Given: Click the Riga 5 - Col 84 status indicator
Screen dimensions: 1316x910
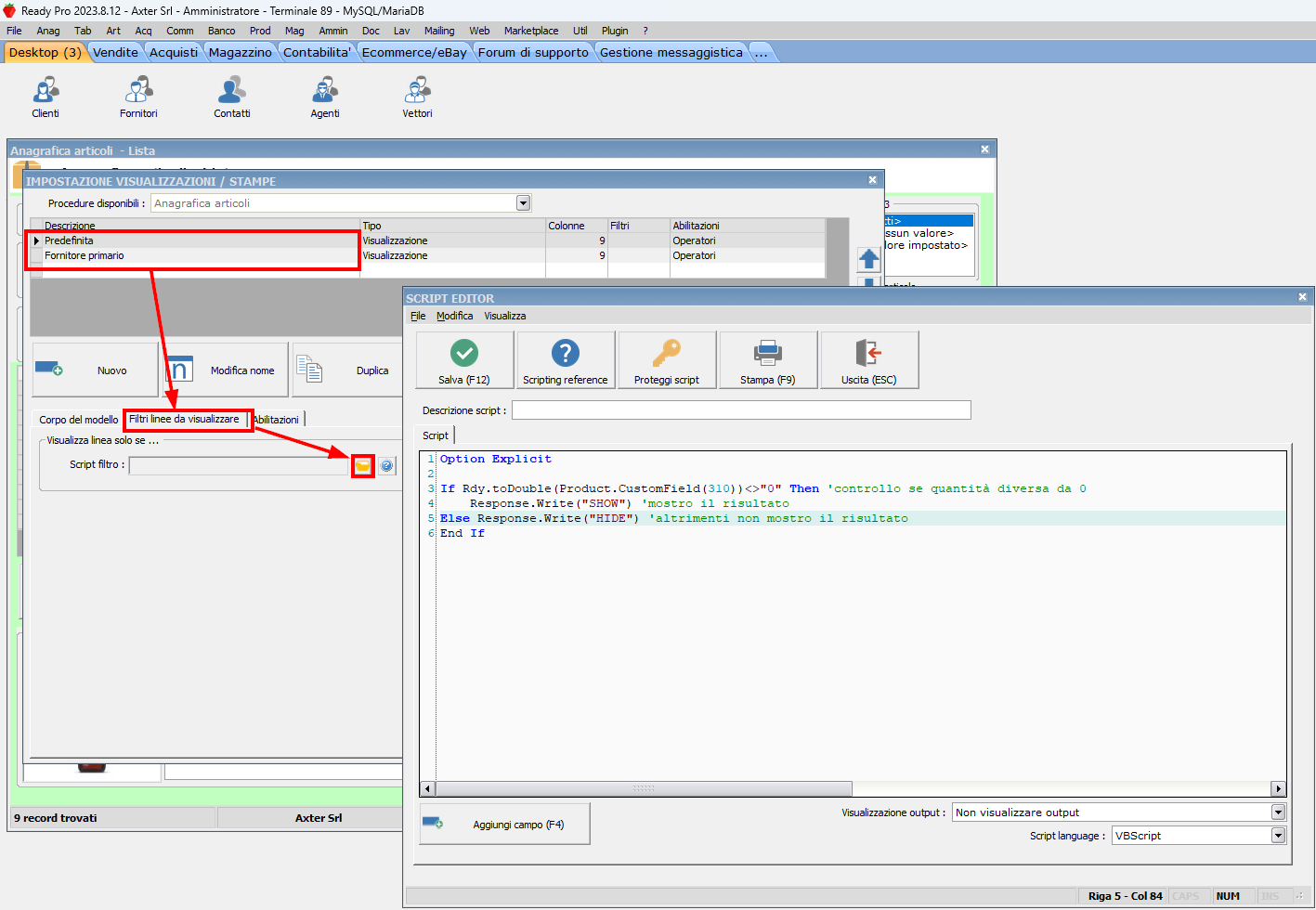Looking at the screenshot, I should pos(1125,896).
